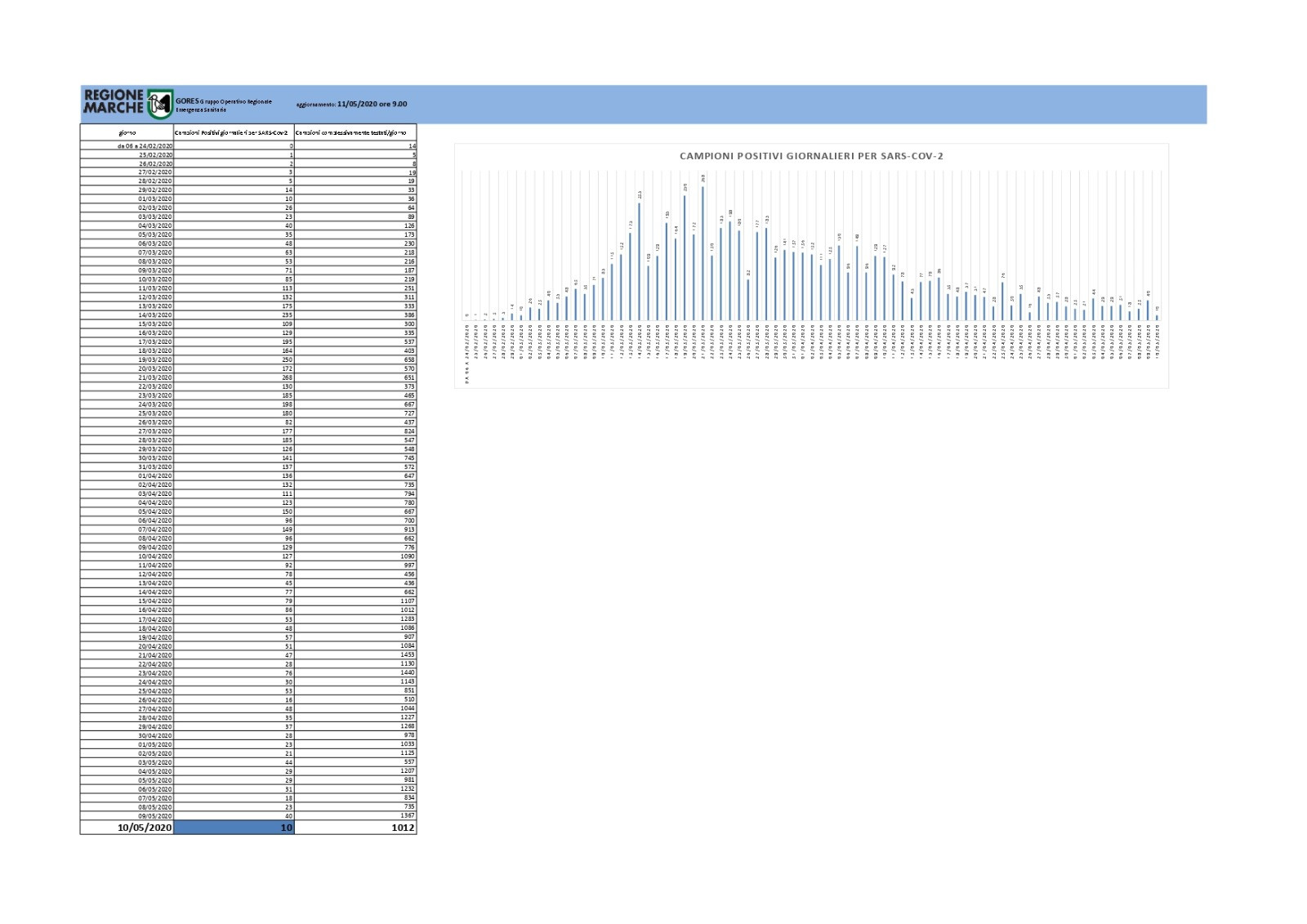Image resolution: width=1307 pixels, height=924 pixels.
Task: Click the '05/04/2020' date cell
Action: 127,511
